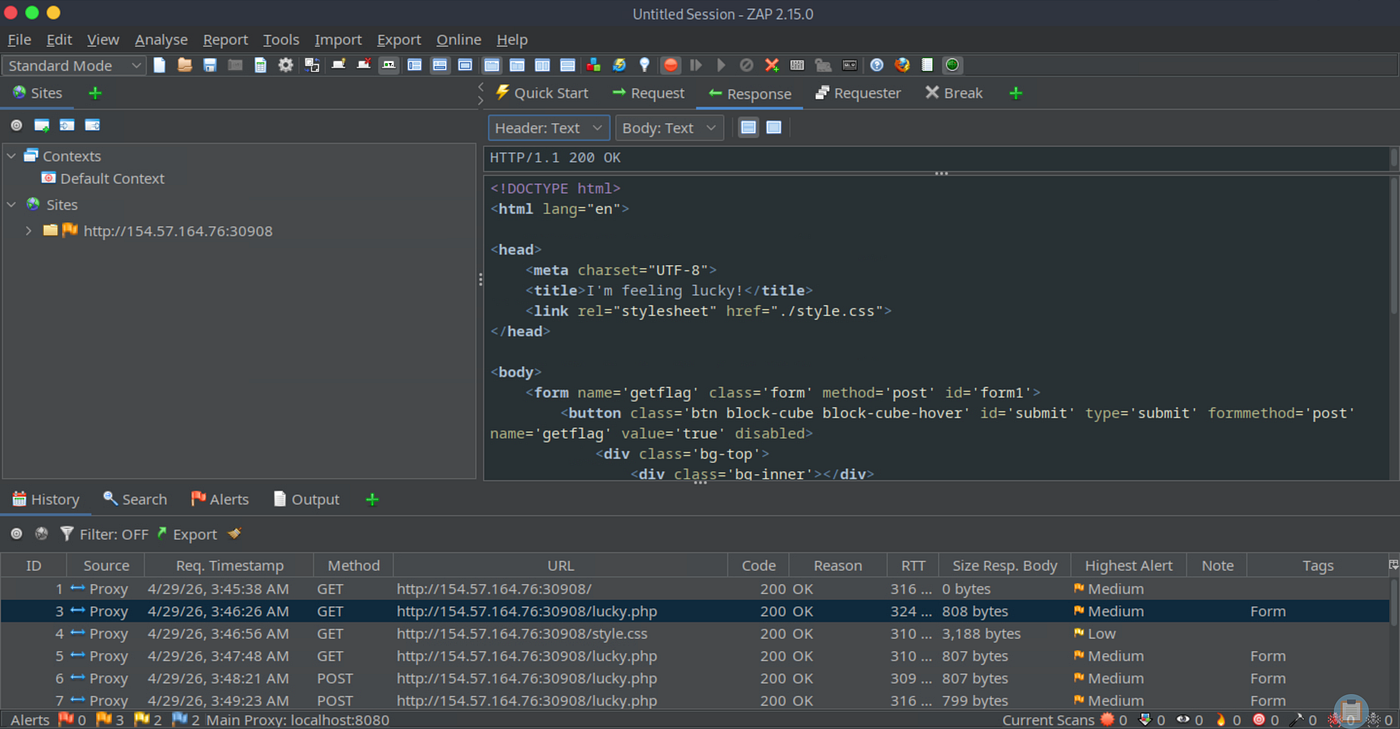Open the Standard Mode dropdown
Viewport: 1400px width, 729px height.
pyautogui.click(x=75, y=65)
